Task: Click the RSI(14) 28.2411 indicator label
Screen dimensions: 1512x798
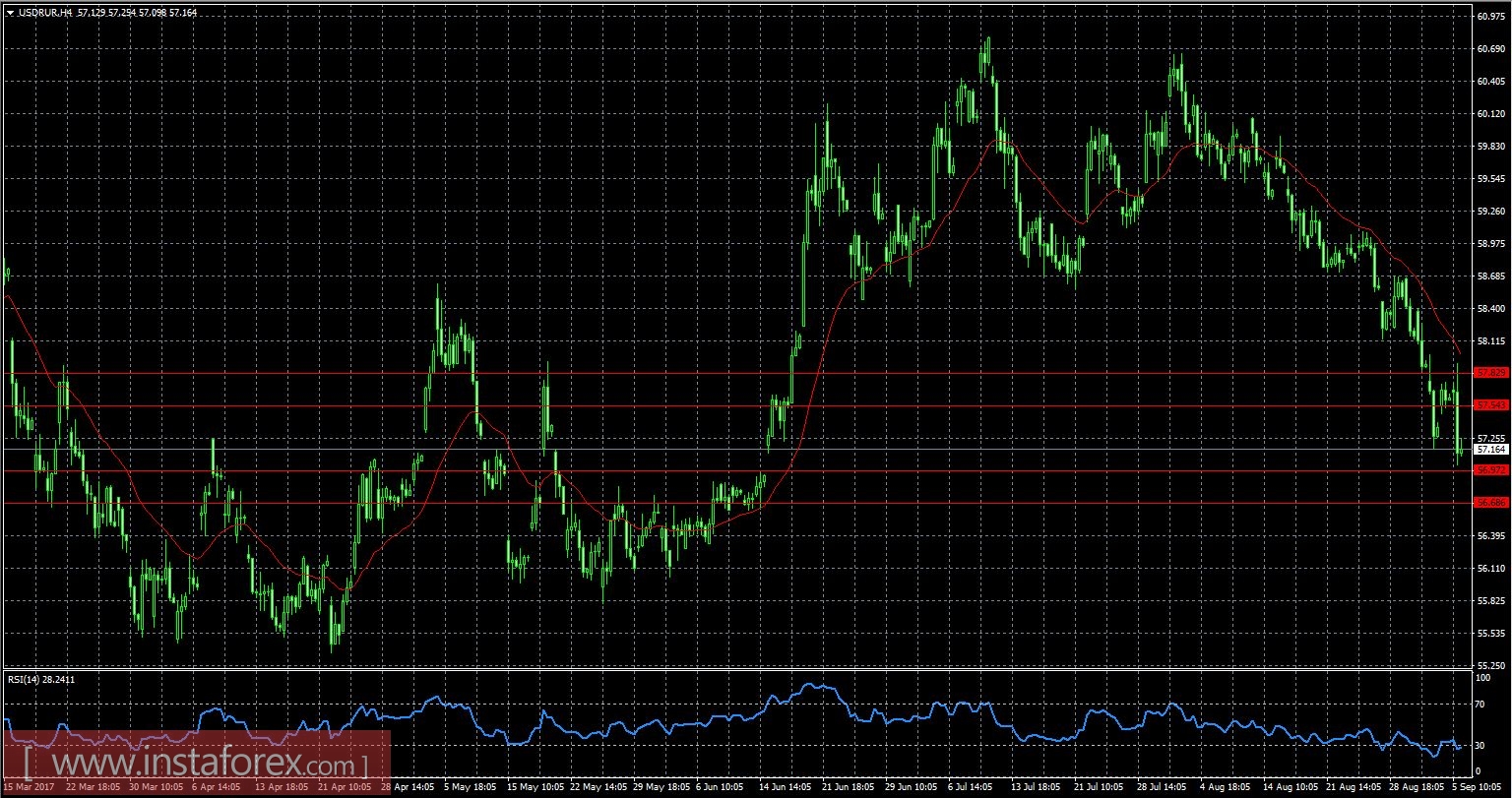Action: pos(42,679)
